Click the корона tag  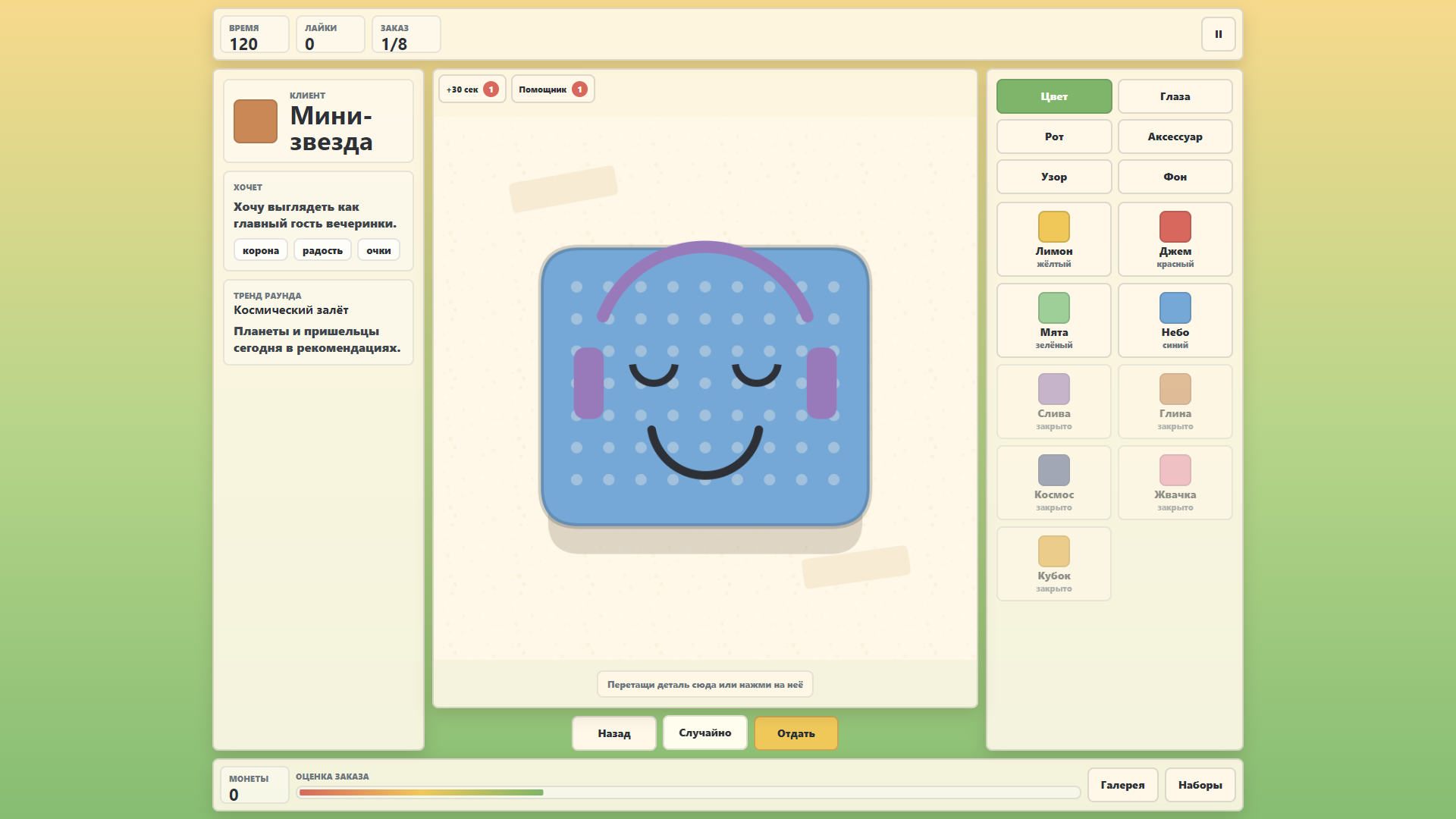point(261,250)
